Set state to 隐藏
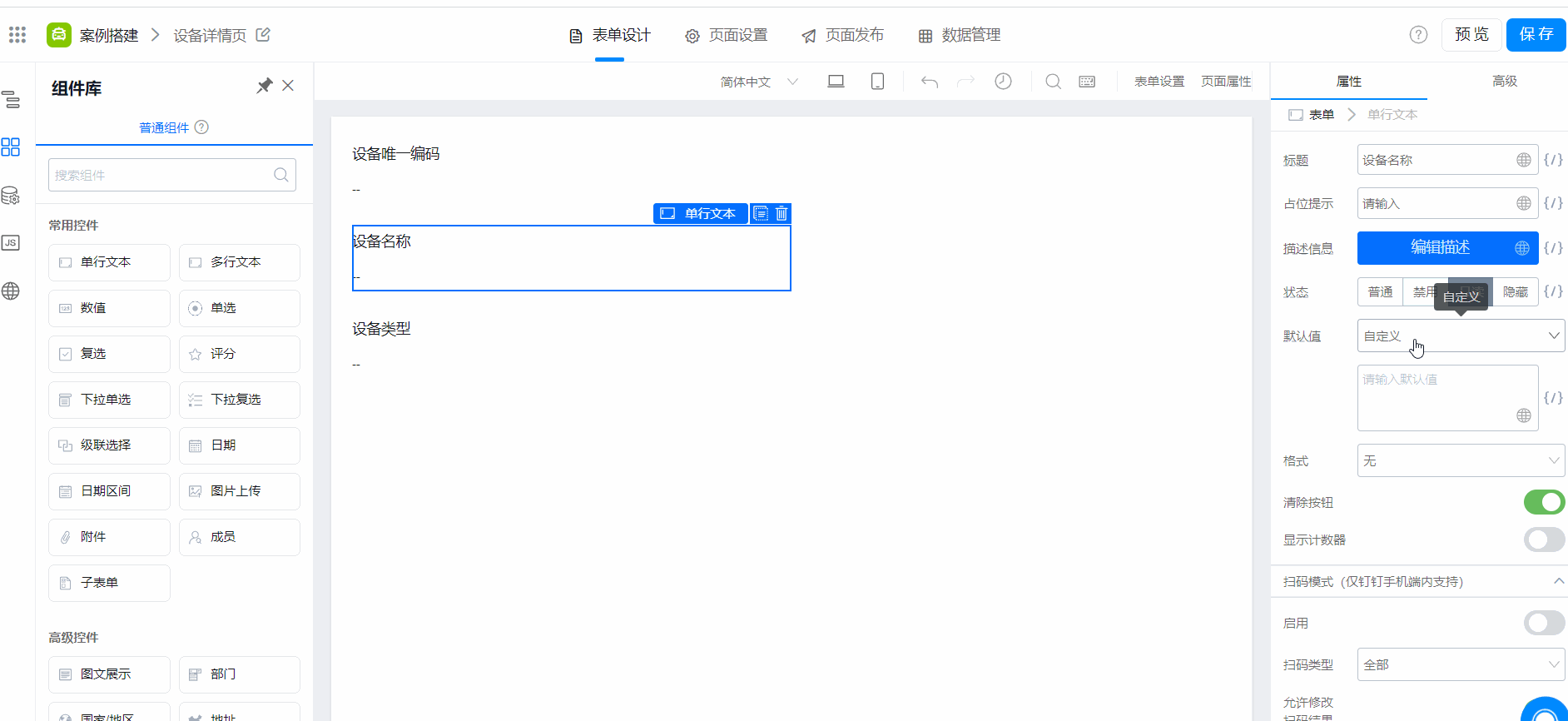The height and width of the screenshot is (721, 1568). [1515, 292]
